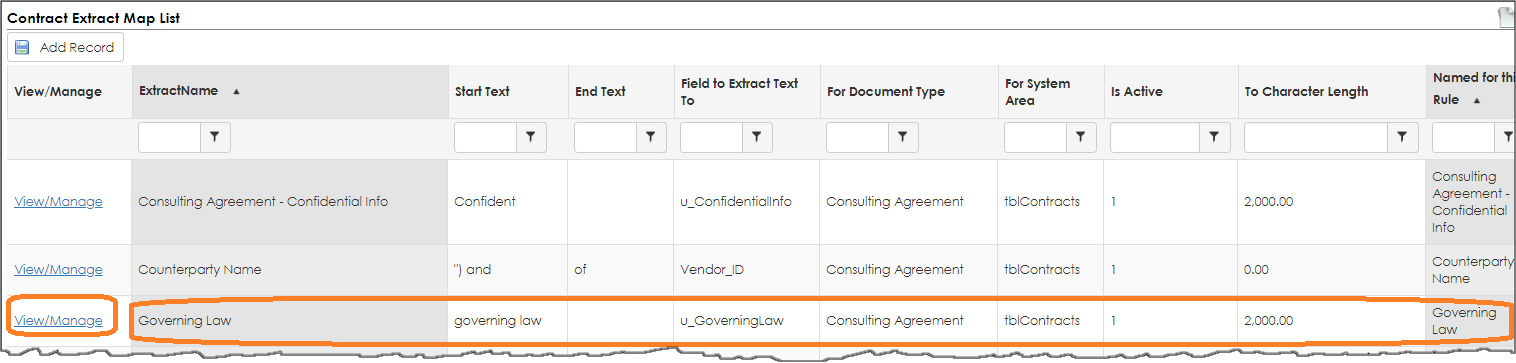The width and height of the screenshot is (1516, 363).
Task: Sort by the ExtractName column header
Action: coord(178,91)
